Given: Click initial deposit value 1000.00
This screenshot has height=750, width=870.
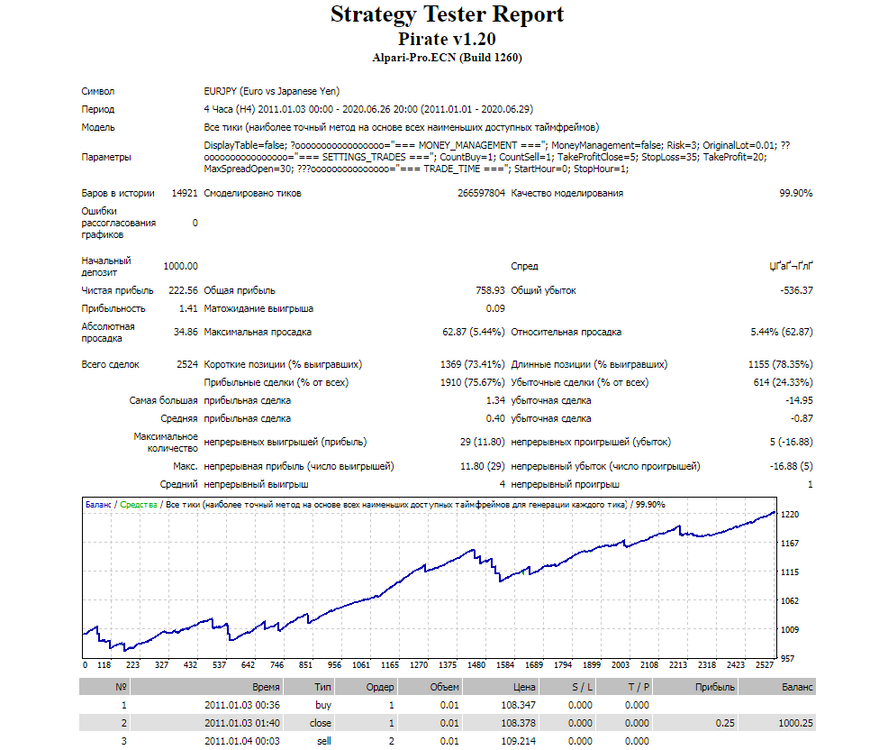Looking at the screenshot, I should 180,266.
